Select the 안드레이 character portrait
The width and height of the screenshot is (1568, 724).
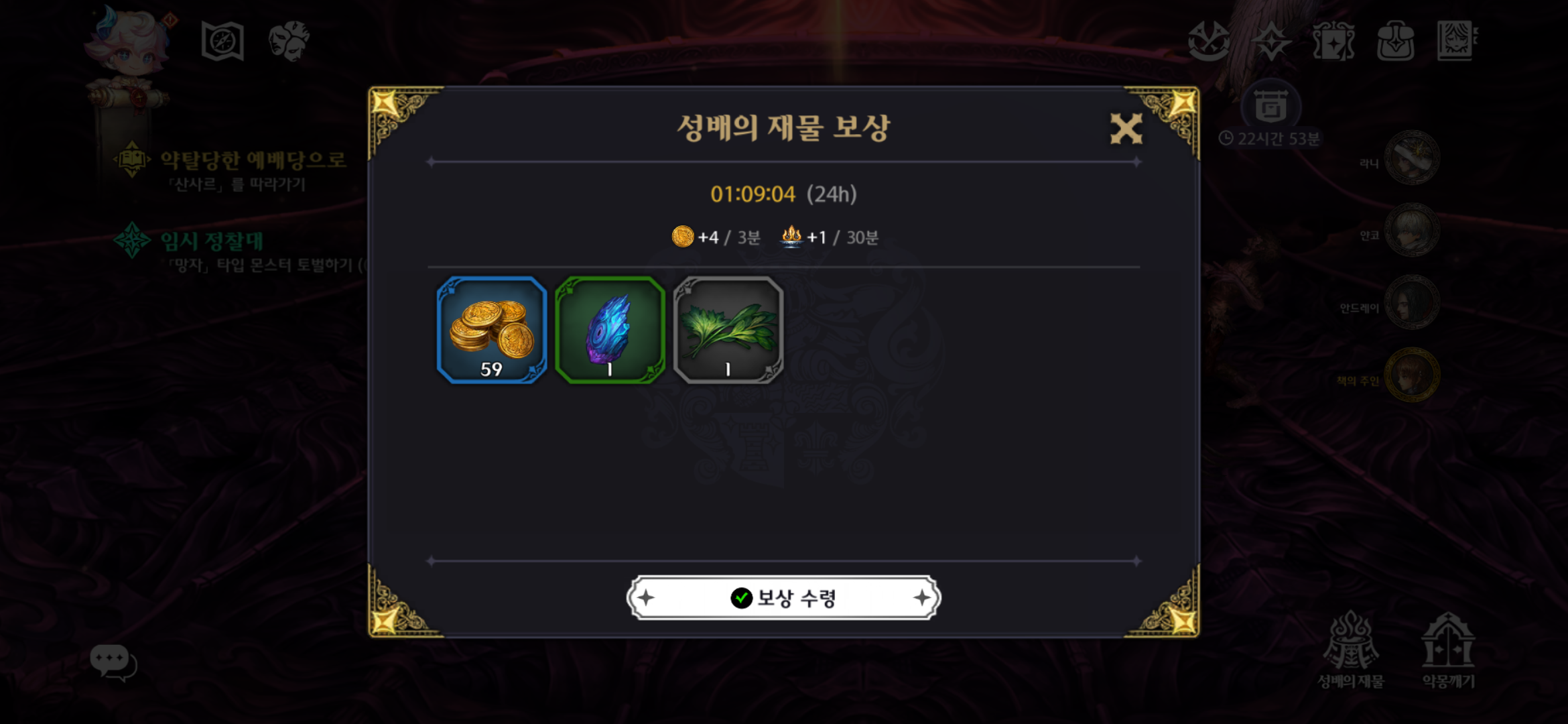coord(1412,302)
